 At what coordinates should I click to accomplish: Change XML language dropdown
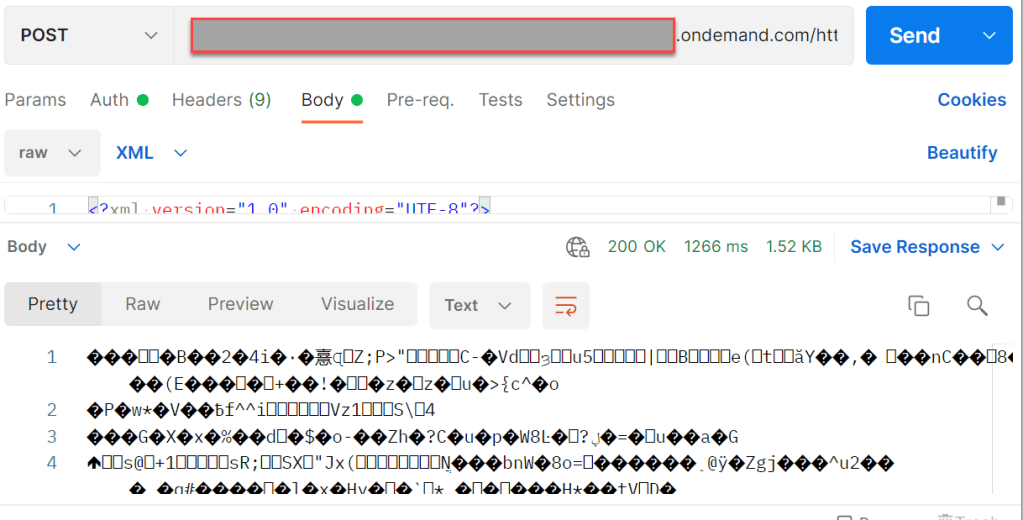pos(152,153)
